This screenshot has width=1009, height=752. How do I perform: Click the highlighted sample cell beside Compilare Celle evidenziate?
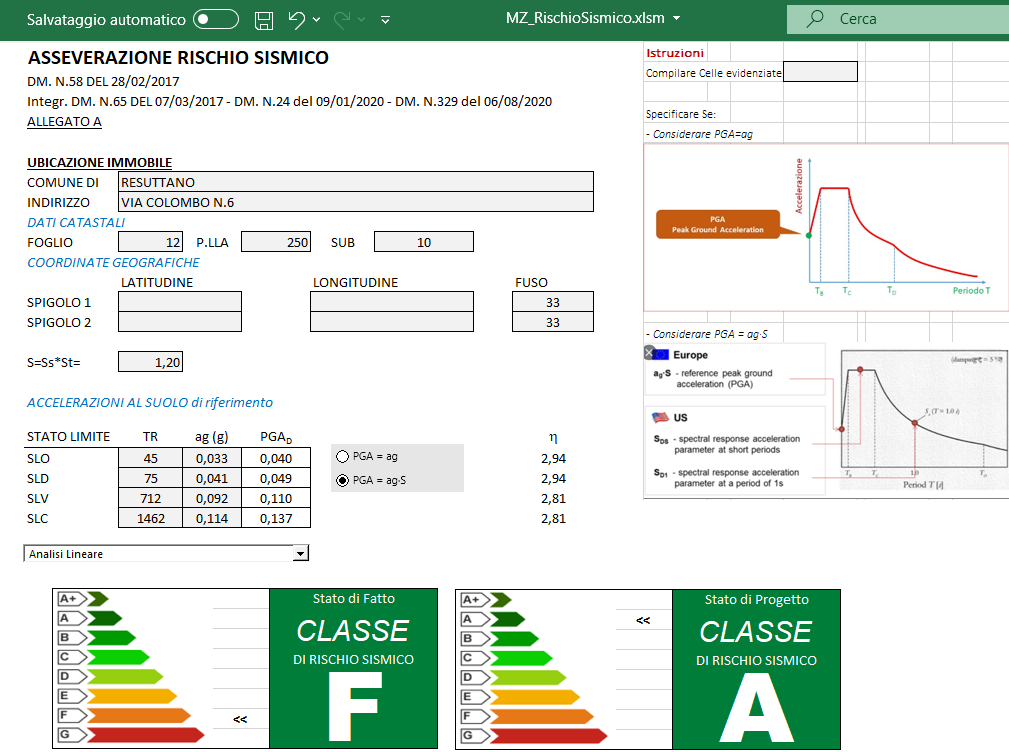820,71
